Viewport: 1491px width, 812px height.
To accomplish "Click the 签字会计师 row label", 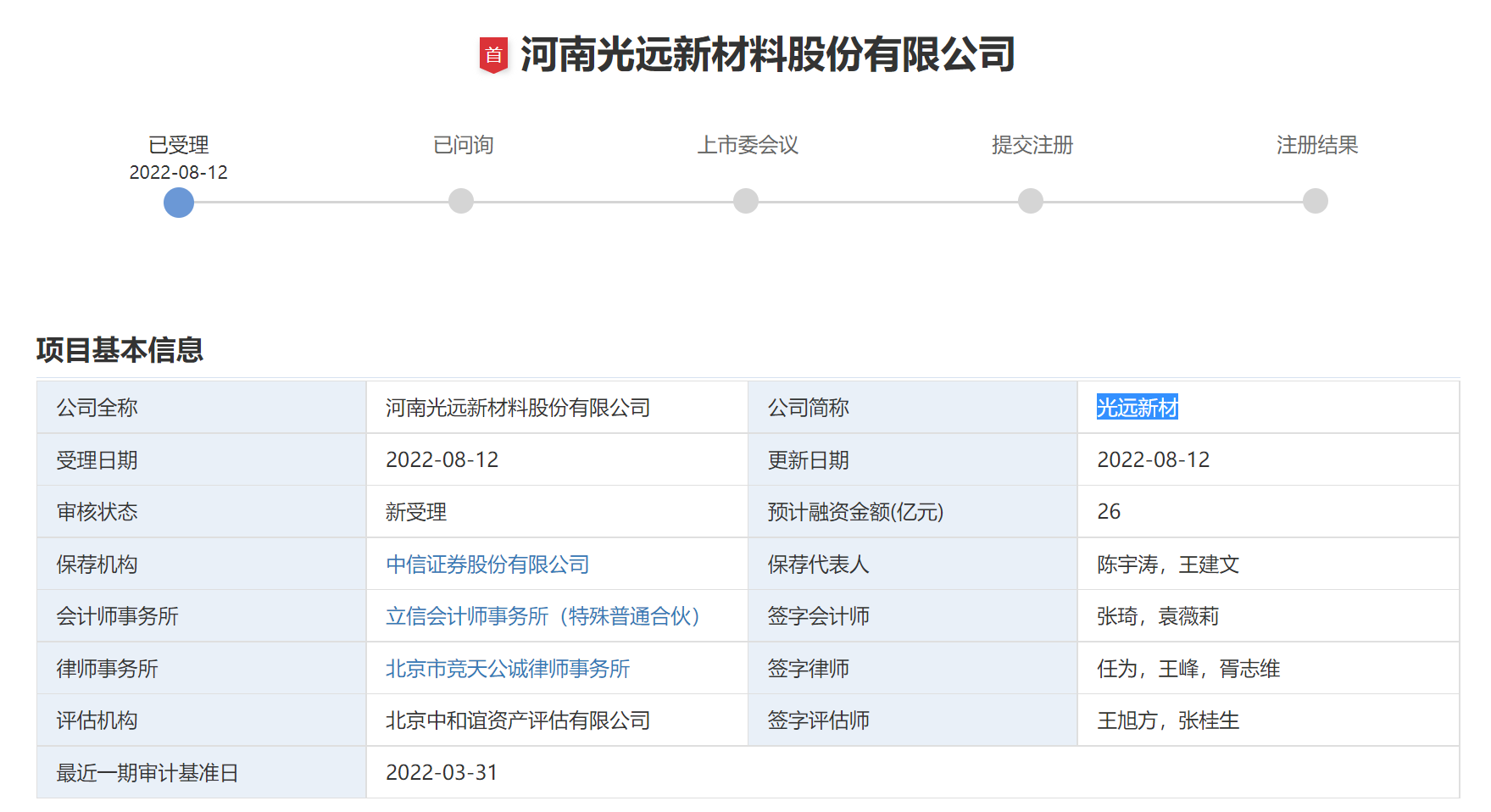I will tap(818, 616).
